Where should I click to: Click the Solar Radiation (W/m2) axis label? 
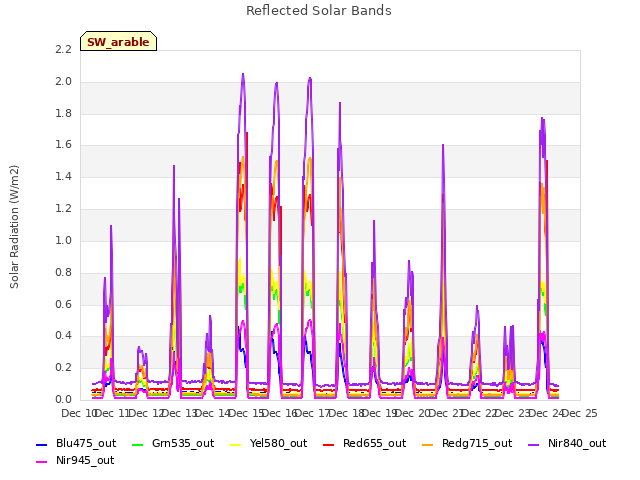14,227
